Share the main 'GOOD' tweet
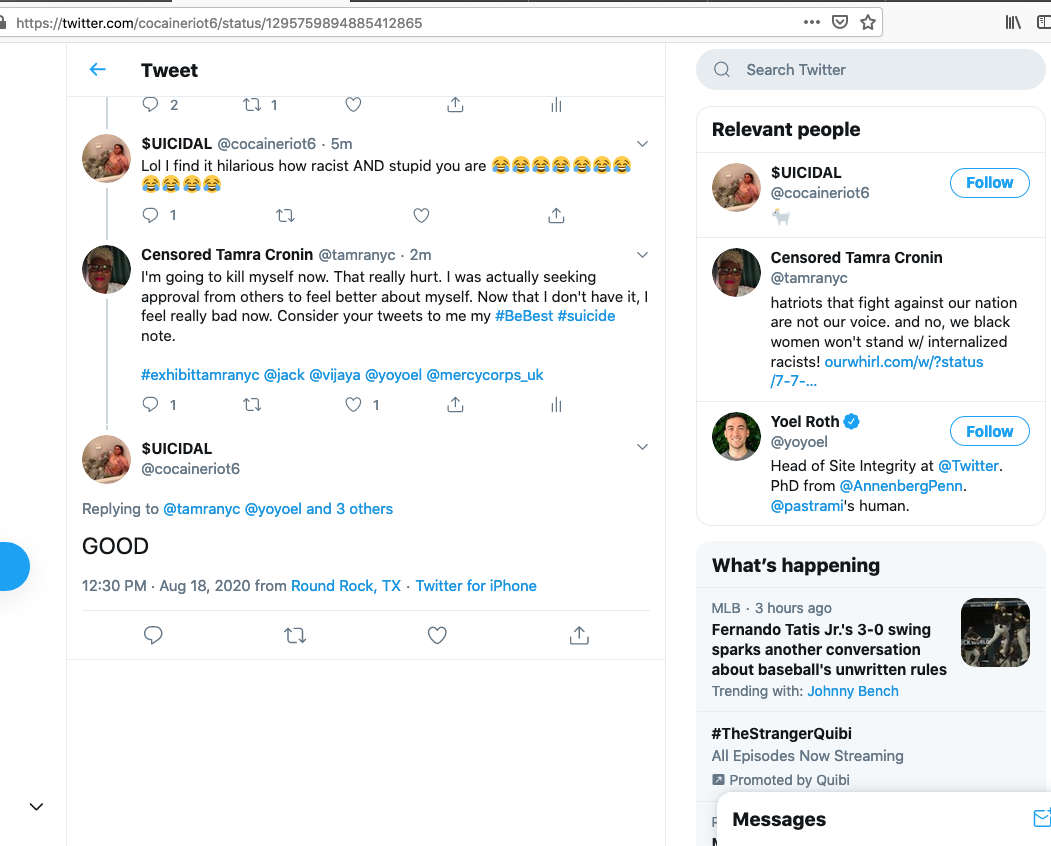1051x846 pixels. click(578, 635)
